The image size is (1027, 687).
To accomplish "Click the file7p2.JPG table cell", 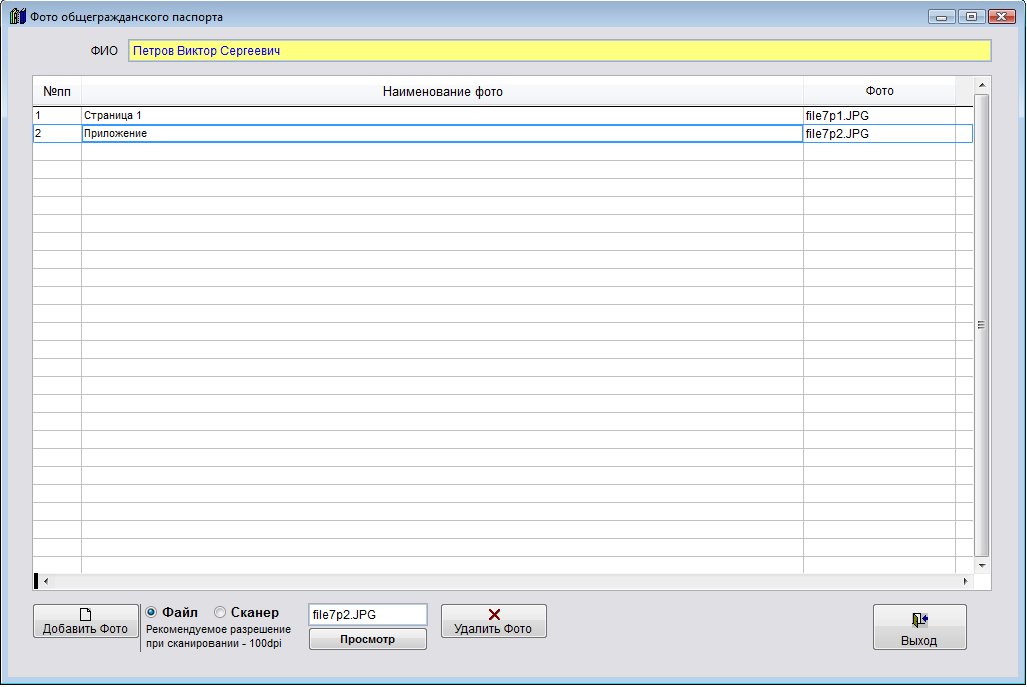I will pos(879,134).
